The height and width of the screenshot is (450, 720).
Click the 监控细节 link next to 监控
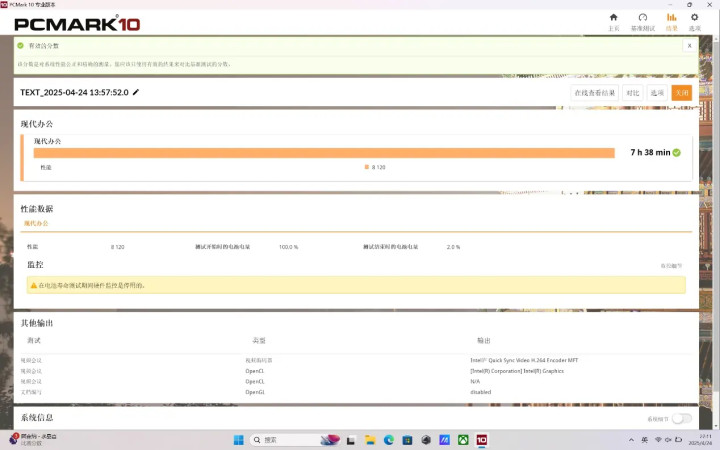(x=671, y=266)
